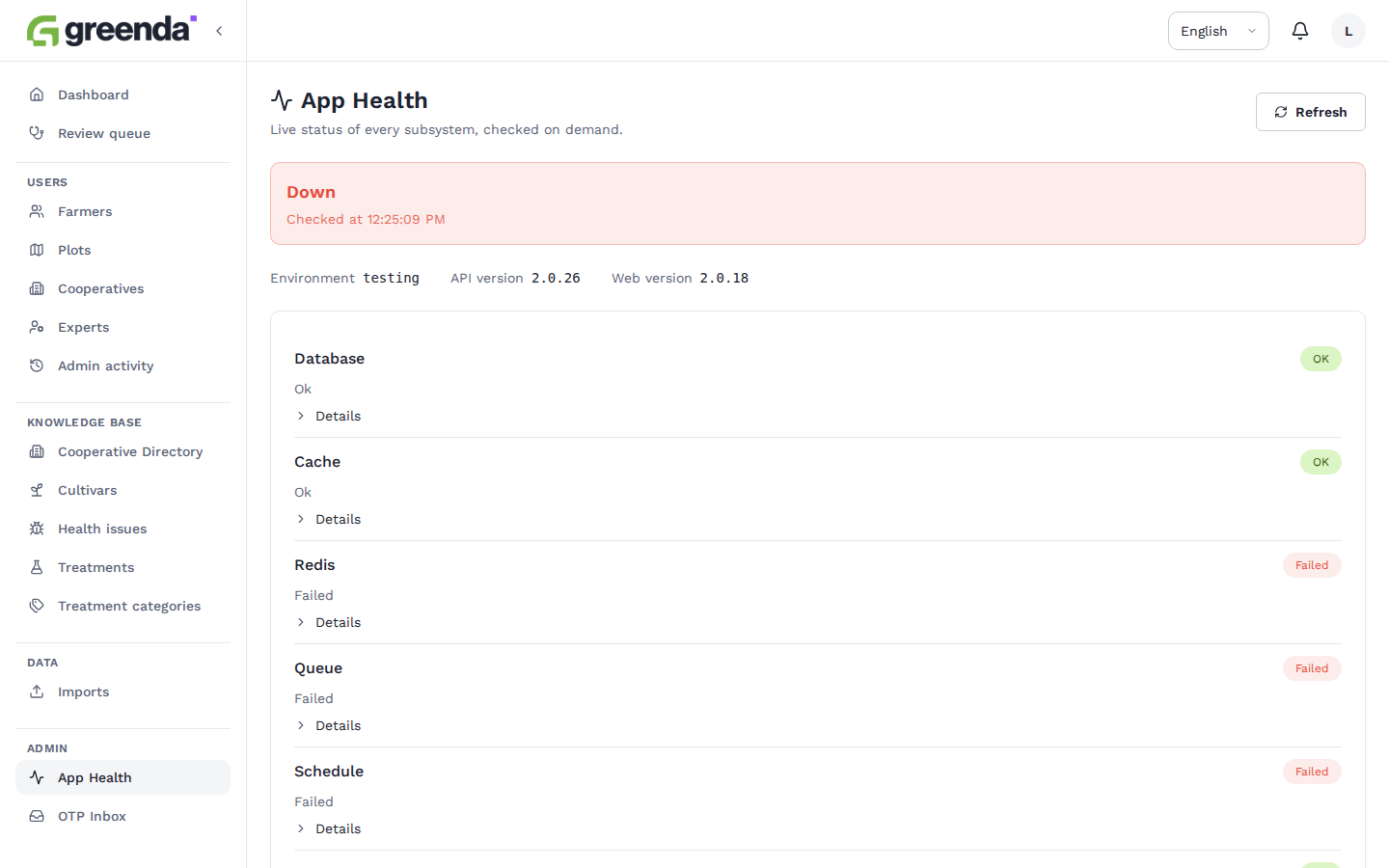Image resolution: width=1389 pixels, height=868 pixels.
Task: View Admin activity
Action: coord(123,366)
